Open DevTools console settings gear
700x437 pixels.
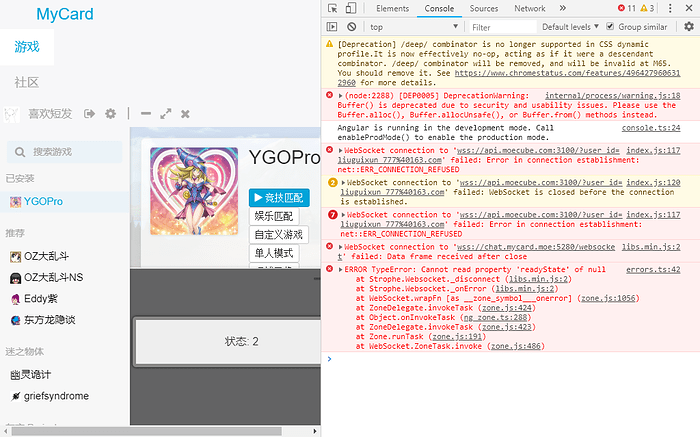(689, 27)
